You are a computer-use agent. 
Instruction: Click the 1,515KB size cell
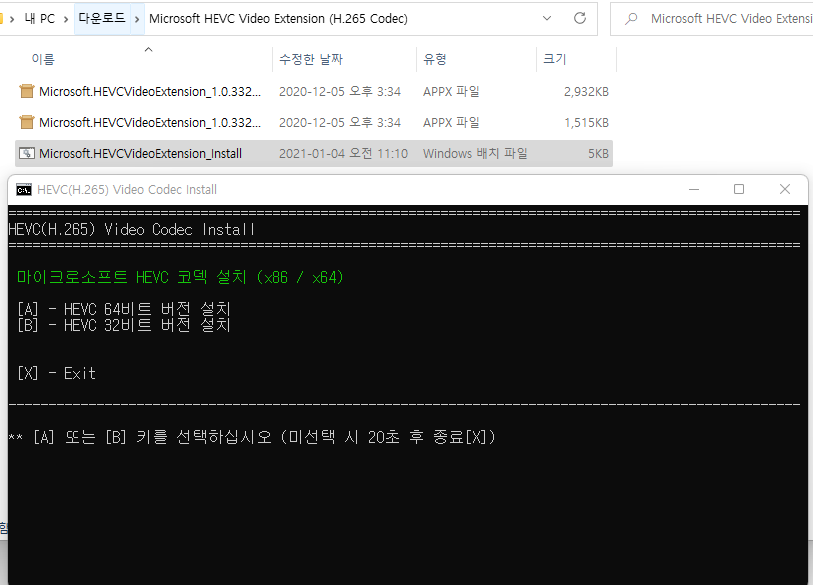click(586, 123)
